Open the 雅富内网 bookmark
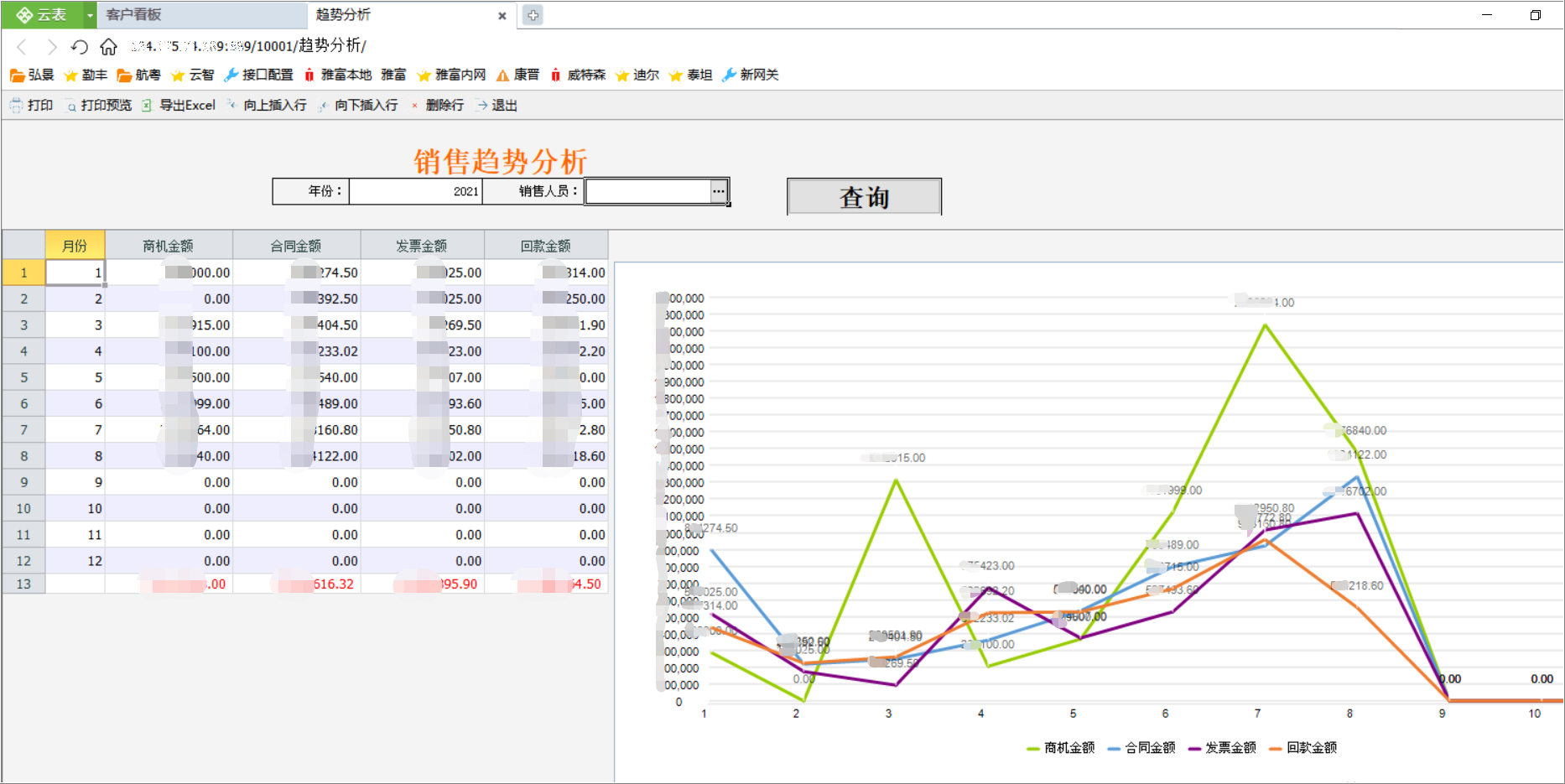This screenshot has width=1565, height=784. (x=452, y=75)
